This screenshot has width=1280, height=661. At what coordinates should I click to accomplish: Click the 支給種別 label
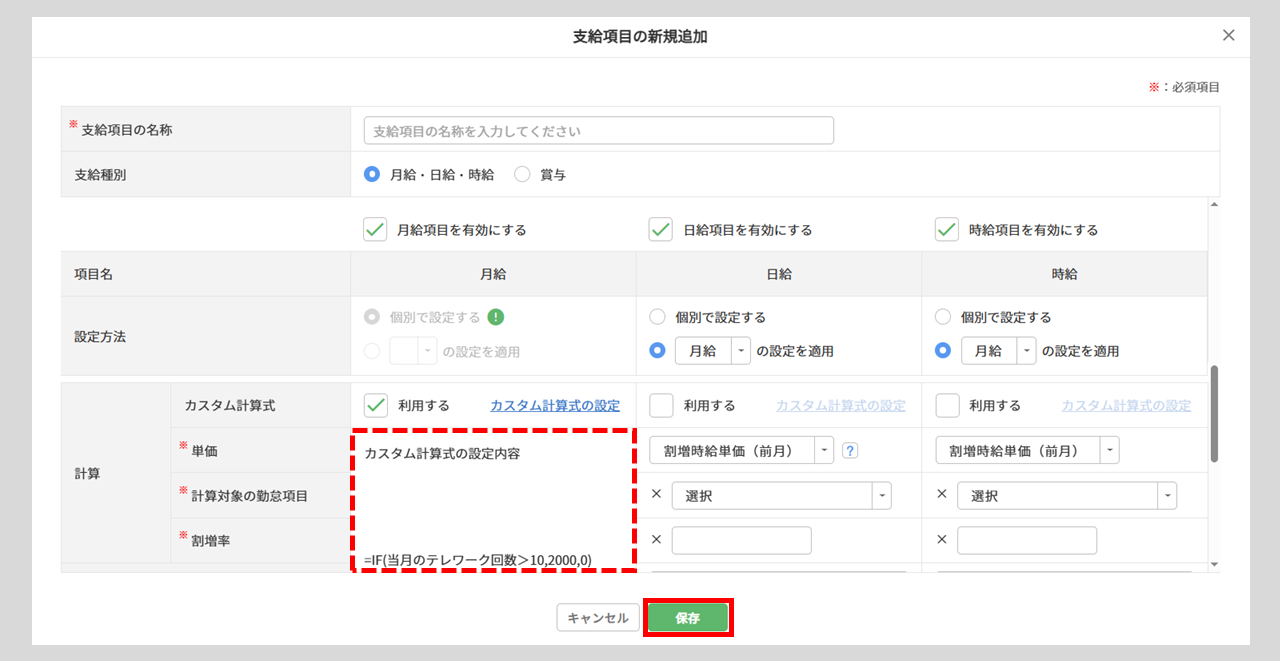100,174
